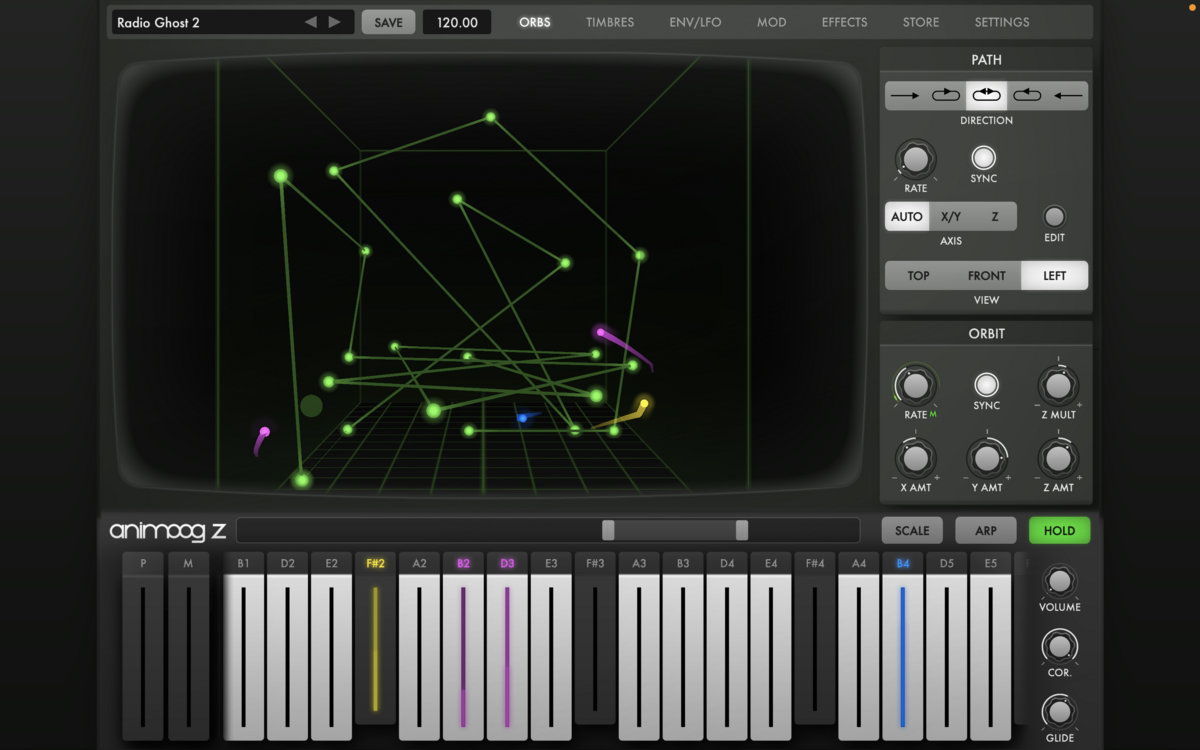
Task: Play the F#2 key on the keyboard
Action: click(376, 650)
